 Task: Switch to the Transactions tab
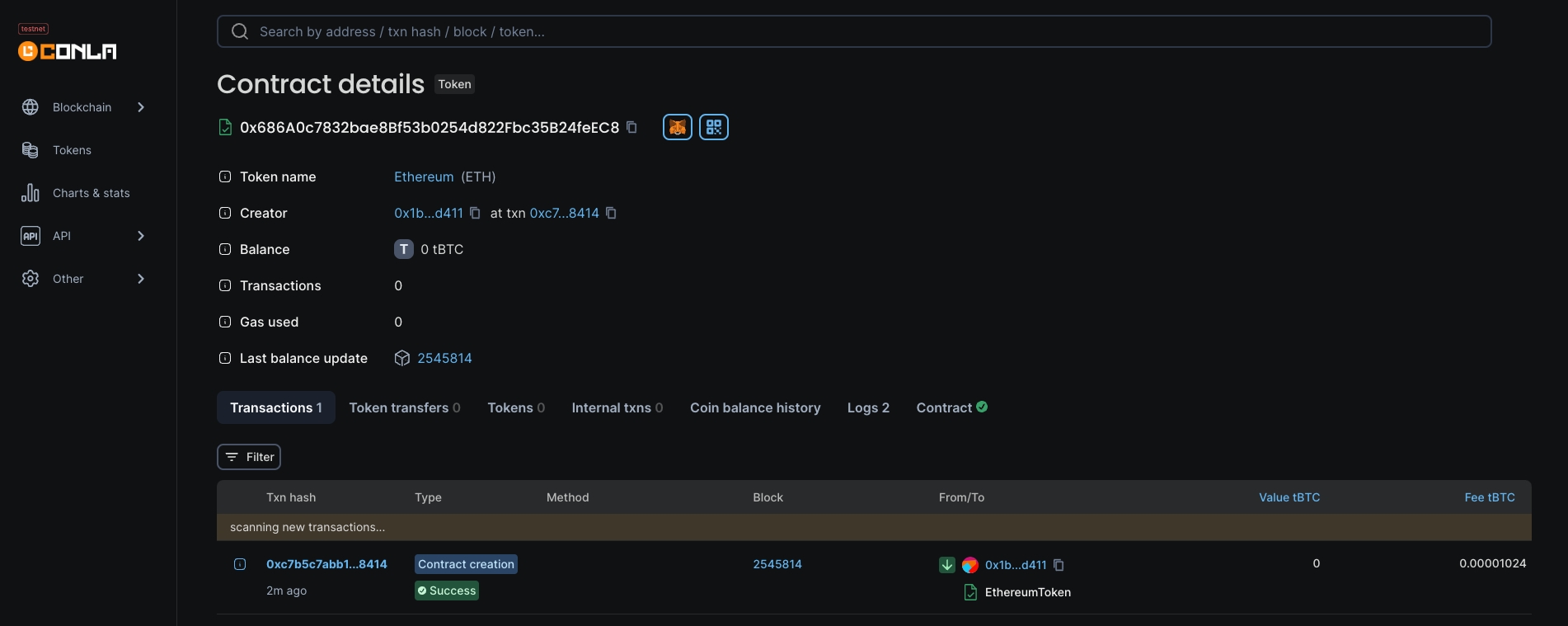pyautogui.click(x=276, y=407)
